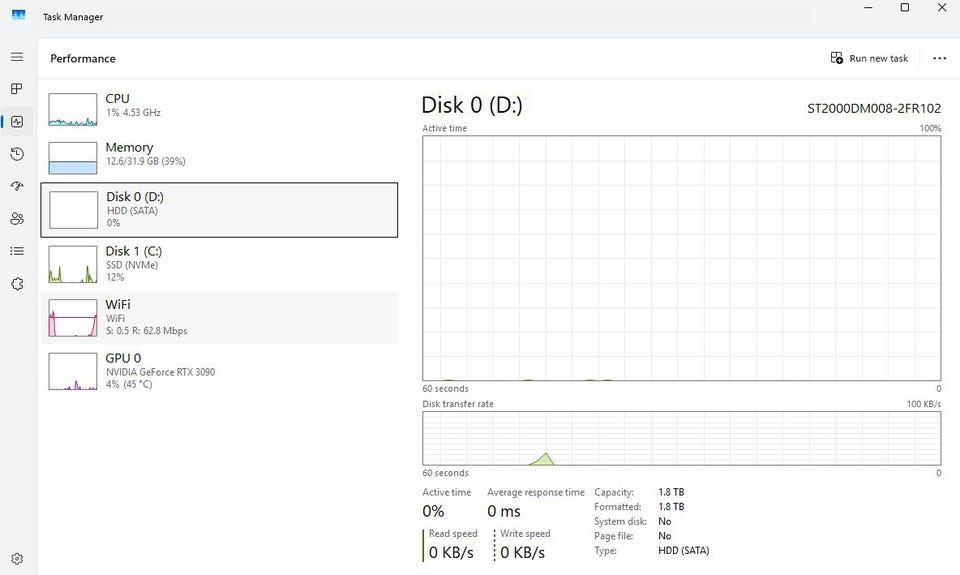Maximize the Task Manager window
960x575 pixels.
point(904,8)
